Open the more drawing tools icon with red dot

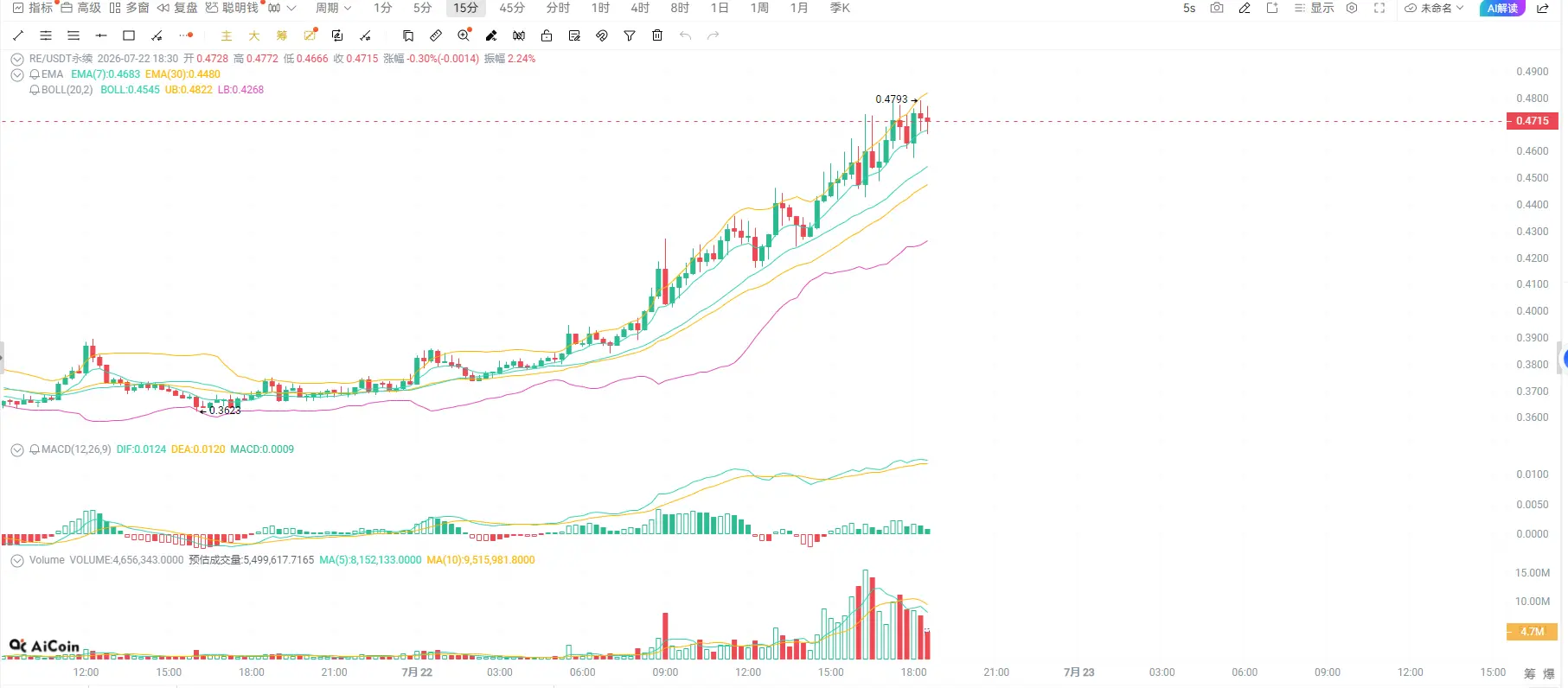pos(185,35)
